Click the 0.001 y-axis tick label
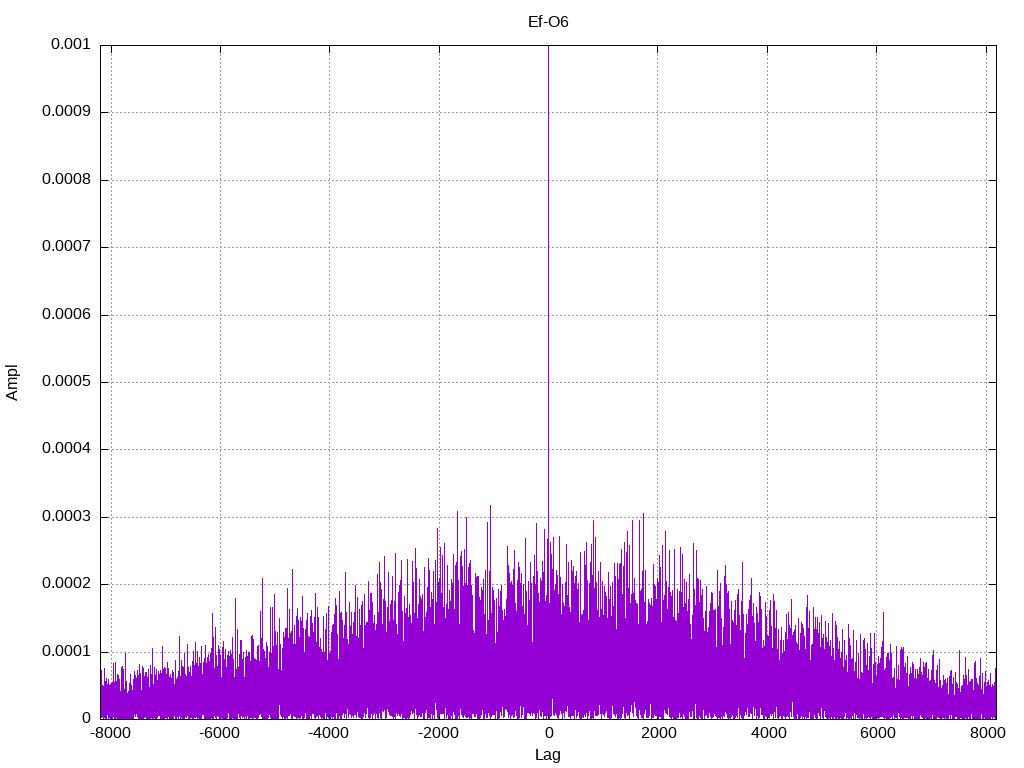The width and height of the screenshot is (1024, 768). [71, 44]
